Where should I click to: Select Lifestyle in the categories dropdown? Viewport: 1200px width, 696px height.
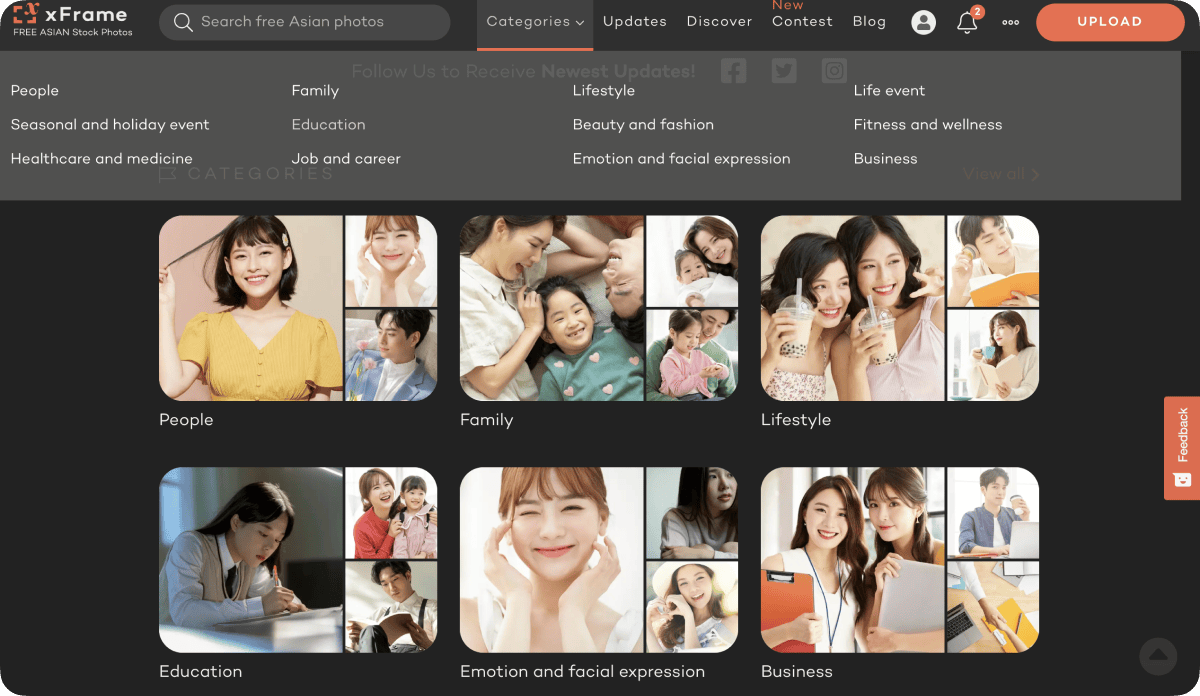point(604,91)
